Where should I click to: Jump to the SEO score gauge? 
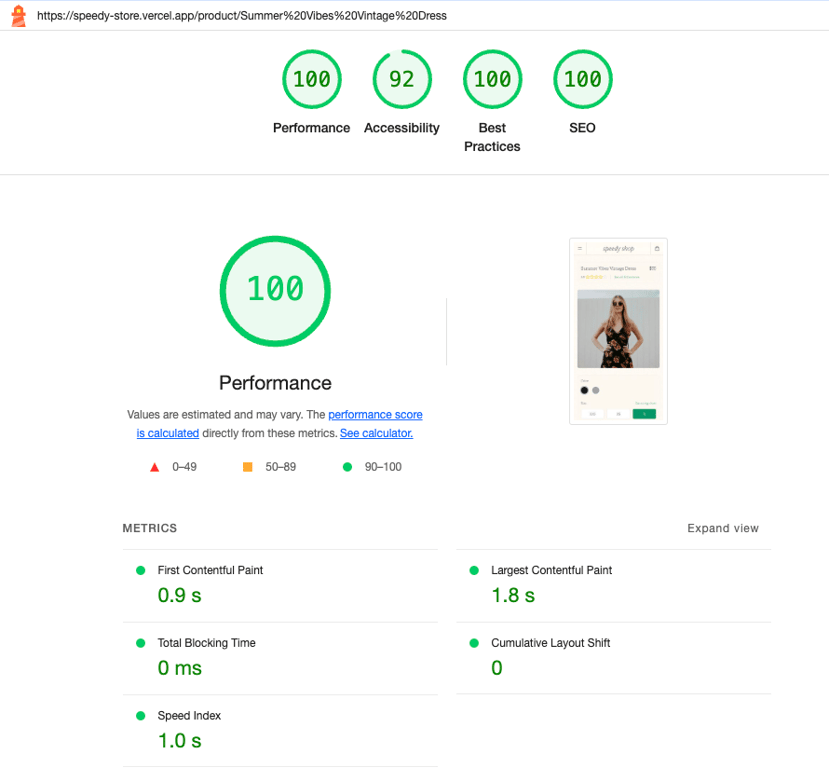point(583,79)
